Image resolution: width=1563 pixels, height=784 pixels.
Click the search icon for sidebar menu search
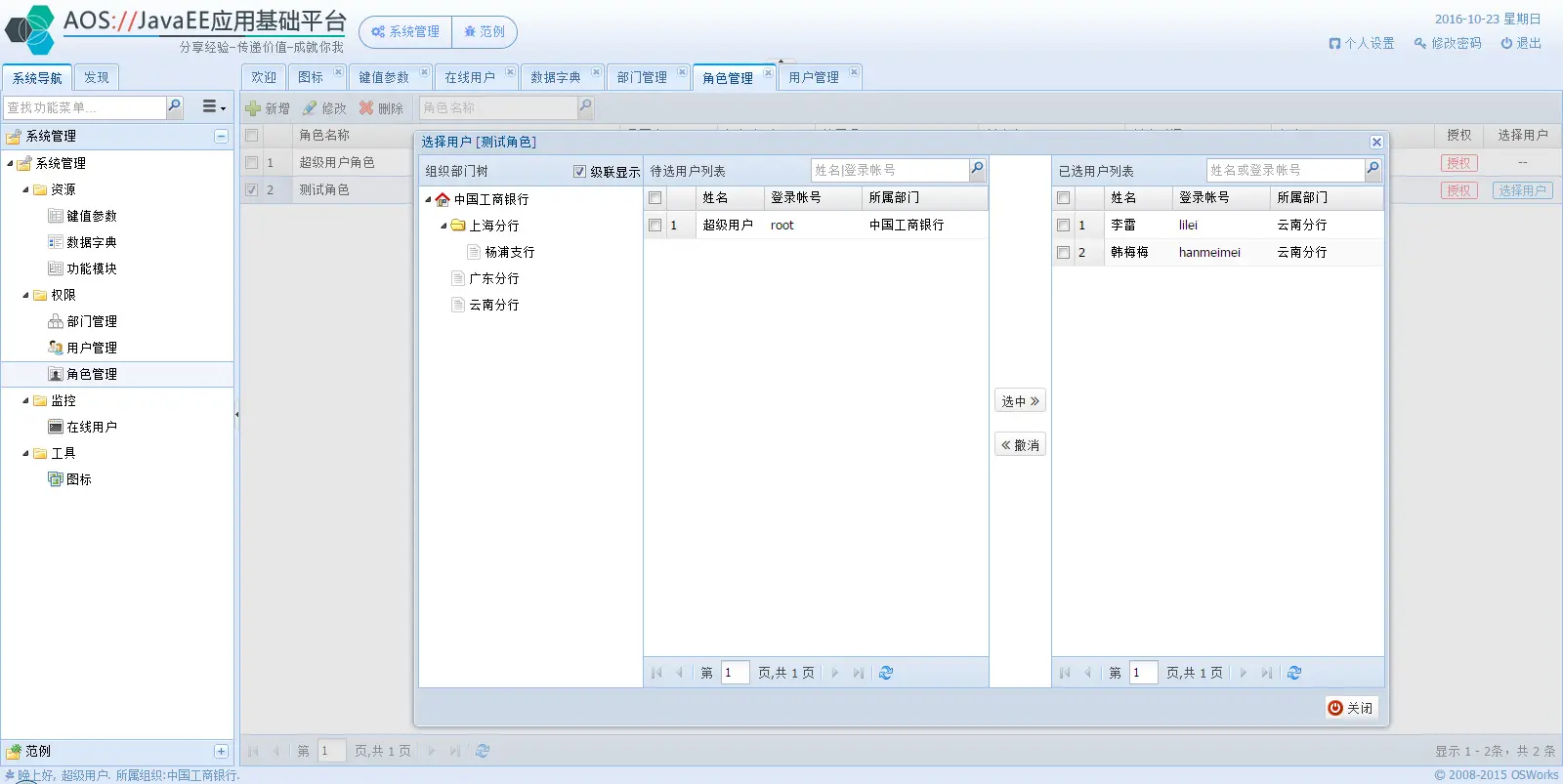(174, 106)
